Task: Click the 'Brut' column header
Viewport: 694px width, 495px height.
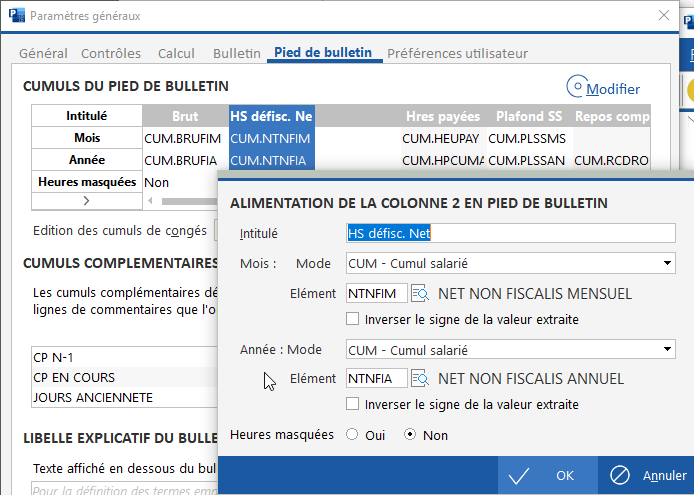Action: 185,116
